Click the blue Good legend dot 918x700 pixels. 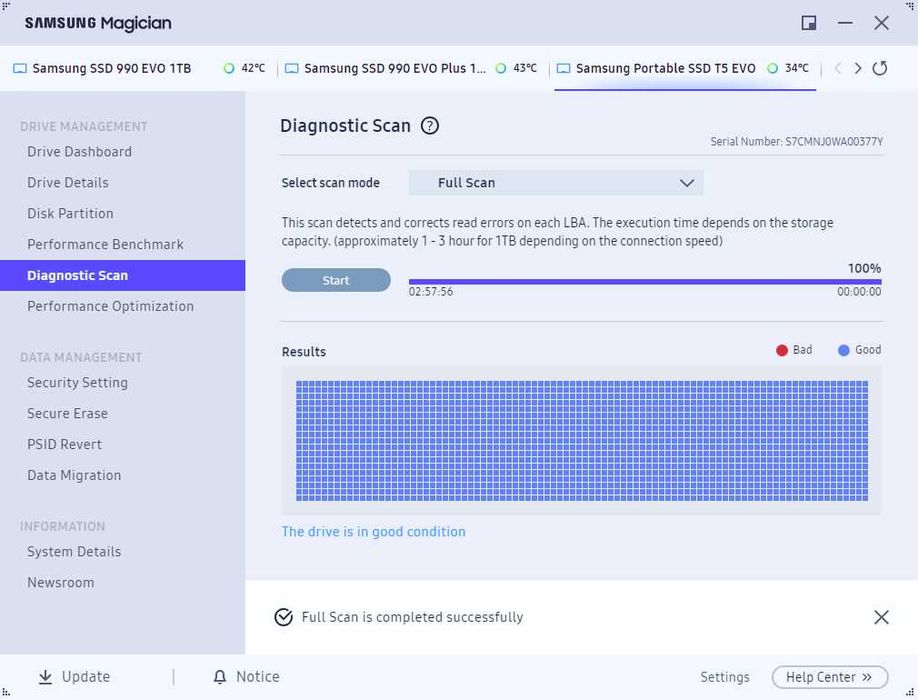point(844,350)
